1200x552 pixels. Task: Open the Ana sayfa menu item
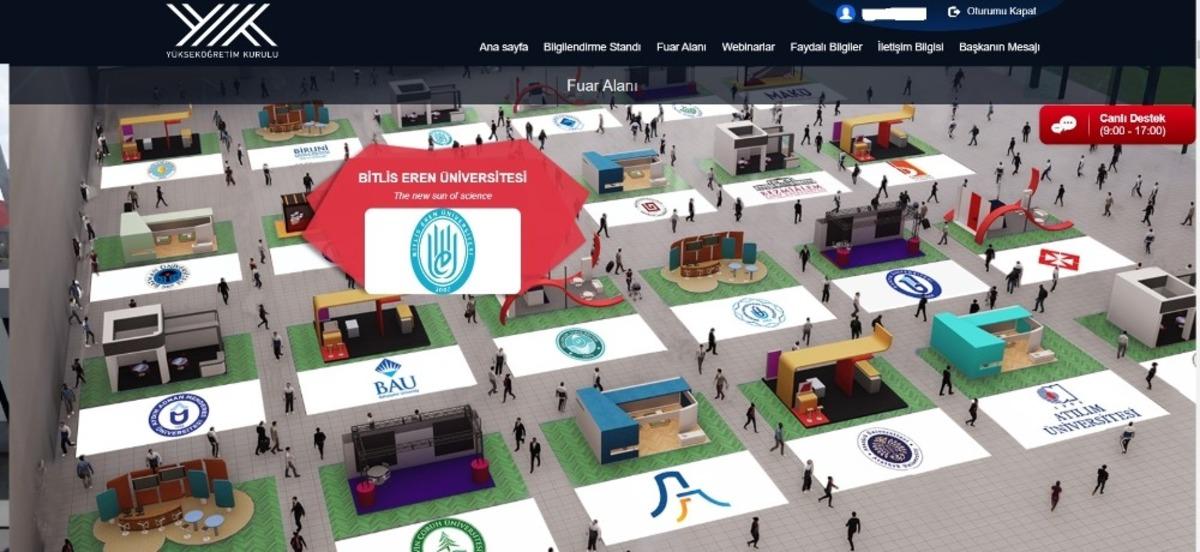tap(503, 47)
